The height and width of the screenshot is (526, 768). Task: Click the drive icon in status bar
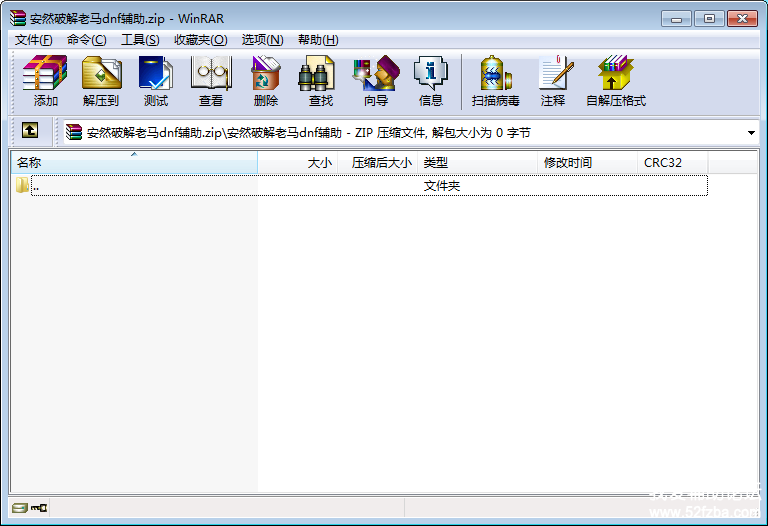pos(20,508)
